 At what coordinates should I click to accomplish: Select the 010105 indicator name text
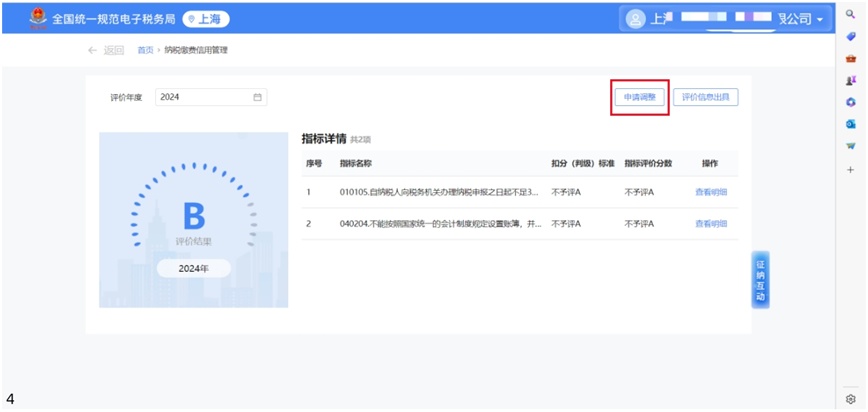(439, 192)
